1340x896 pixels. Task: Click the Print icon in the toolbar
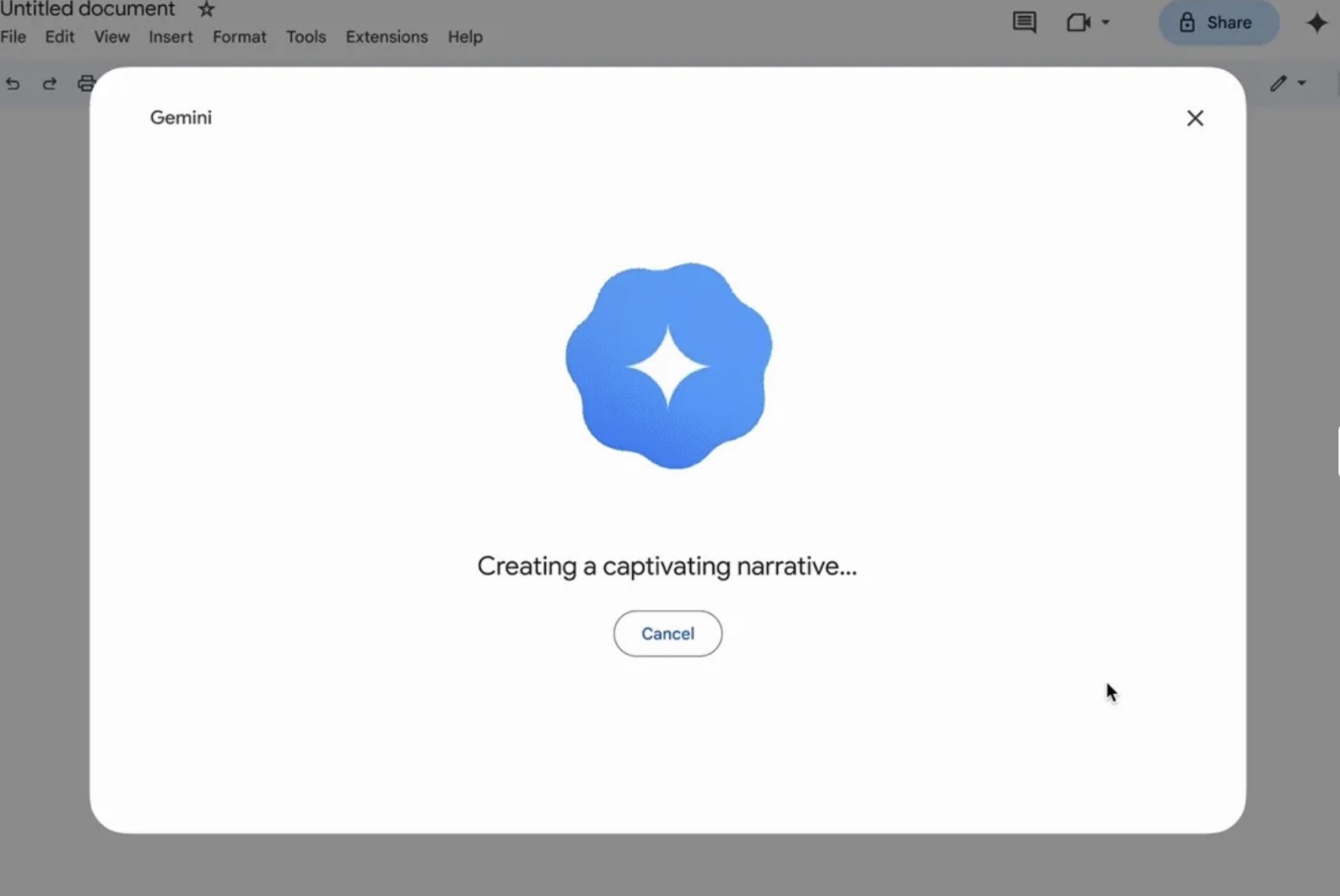pos(85,84)
